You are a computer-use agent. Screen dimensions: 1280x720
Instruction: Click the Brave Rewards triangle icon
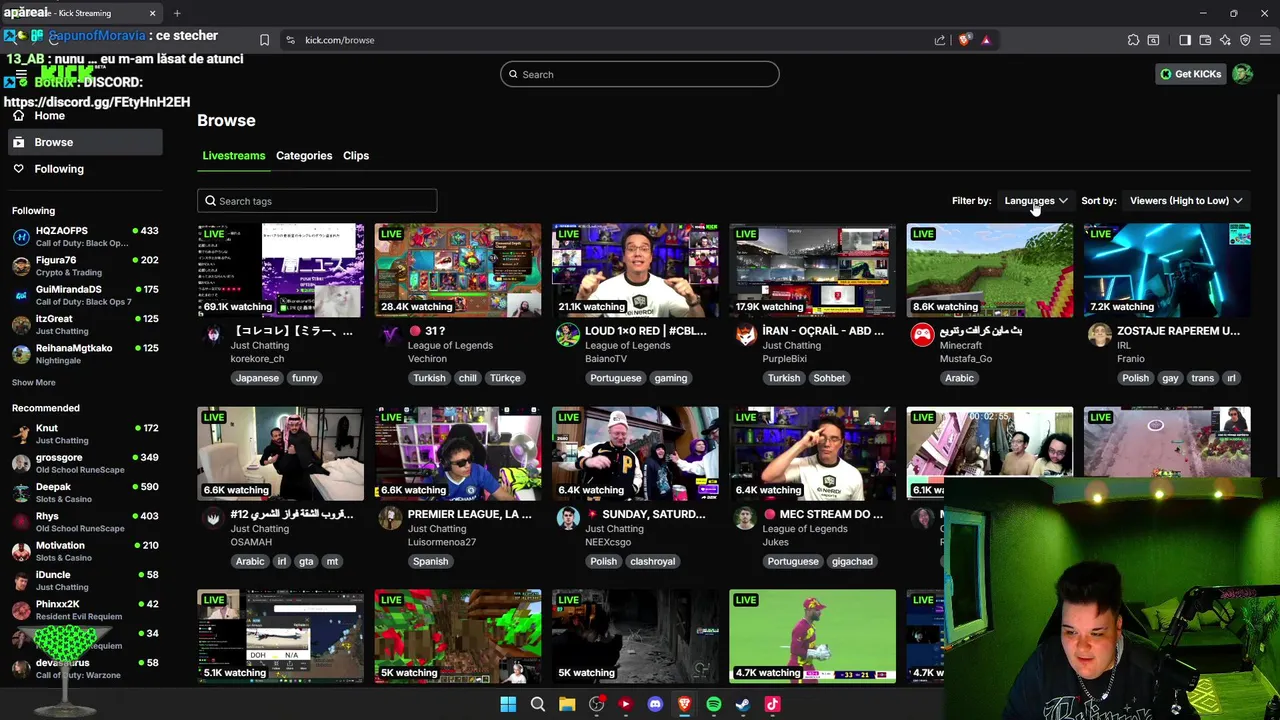coord(986,40)
